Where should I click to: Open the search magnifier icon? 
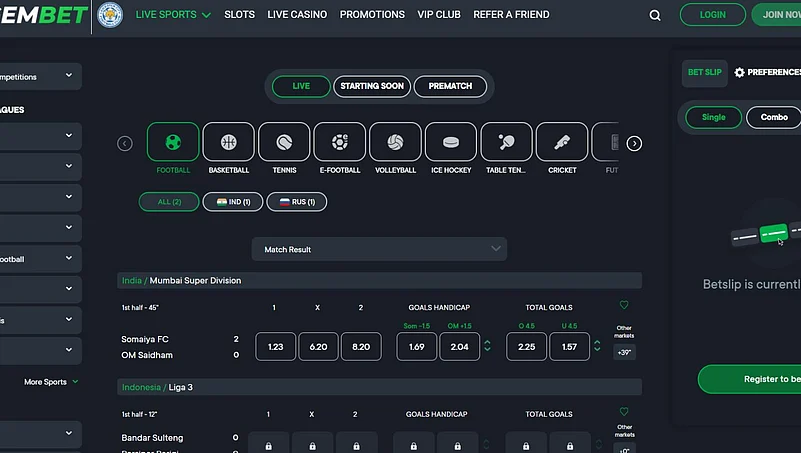click(x=655, y=16)
